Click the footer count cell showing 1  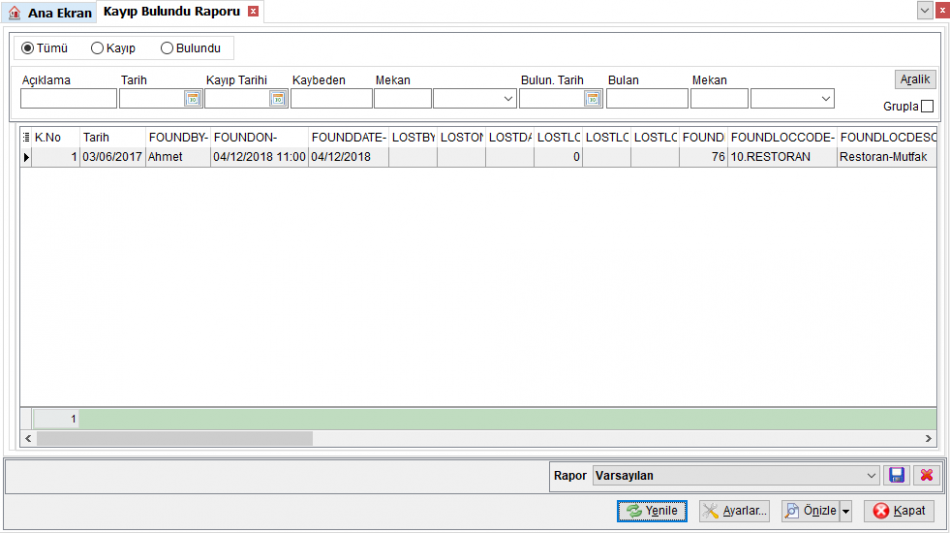pos(56,419)
